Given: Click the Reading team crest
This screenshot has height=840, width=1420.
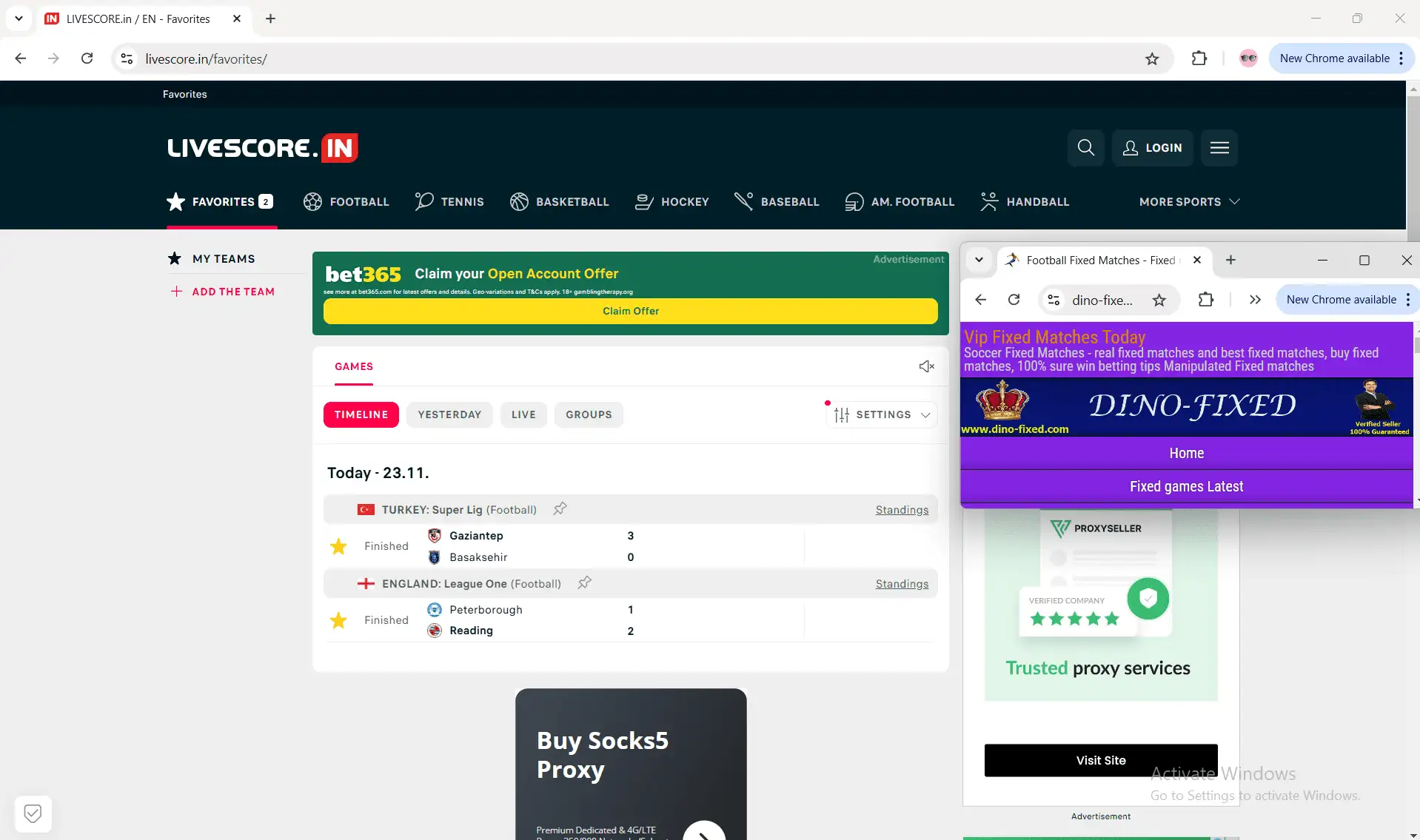Looking at the screenshot, I should tap(435, 631).
